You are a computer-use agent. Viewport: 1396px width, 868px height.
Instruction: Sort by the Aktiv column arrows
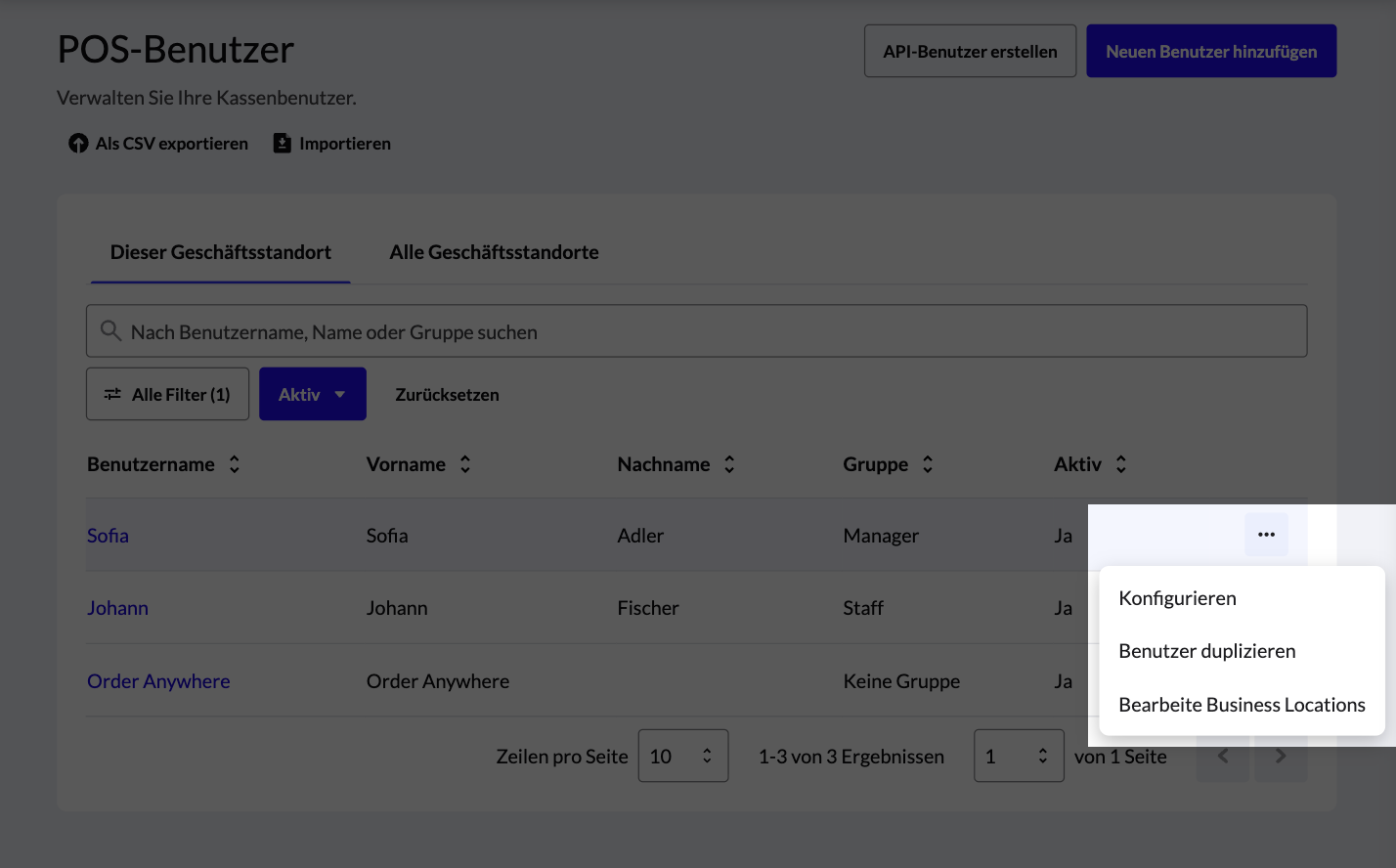click(1121, 464)
